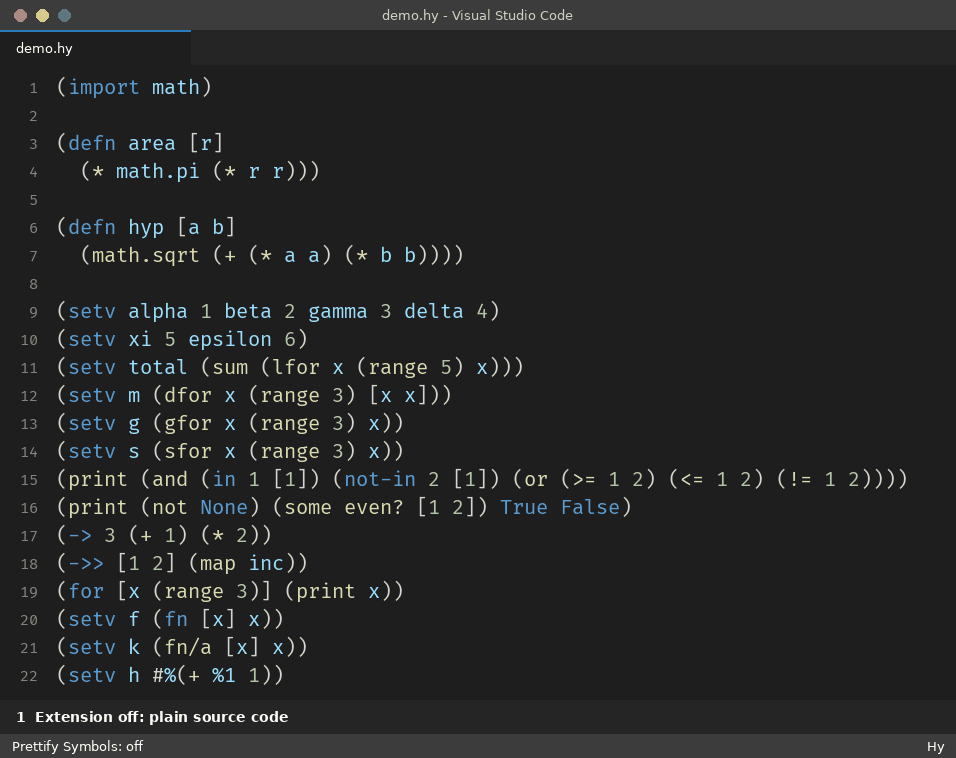This screenshot has height=758, width=956.
Task: Click 'True' on line 16
Action: 524,508
